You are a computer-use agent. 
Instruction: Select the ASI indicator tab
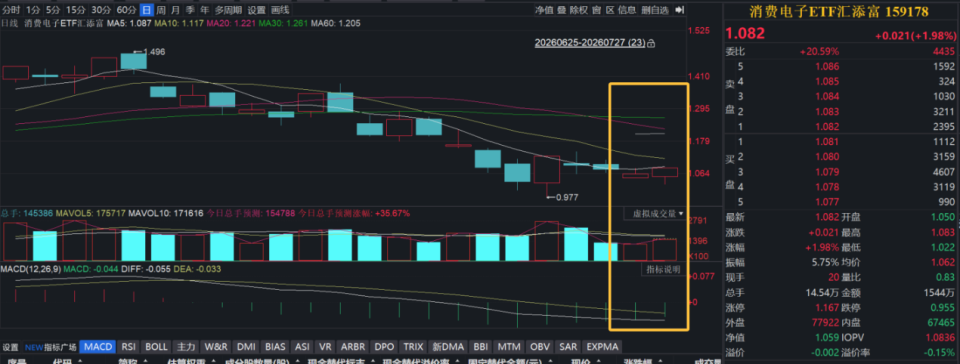pos(302,346)
